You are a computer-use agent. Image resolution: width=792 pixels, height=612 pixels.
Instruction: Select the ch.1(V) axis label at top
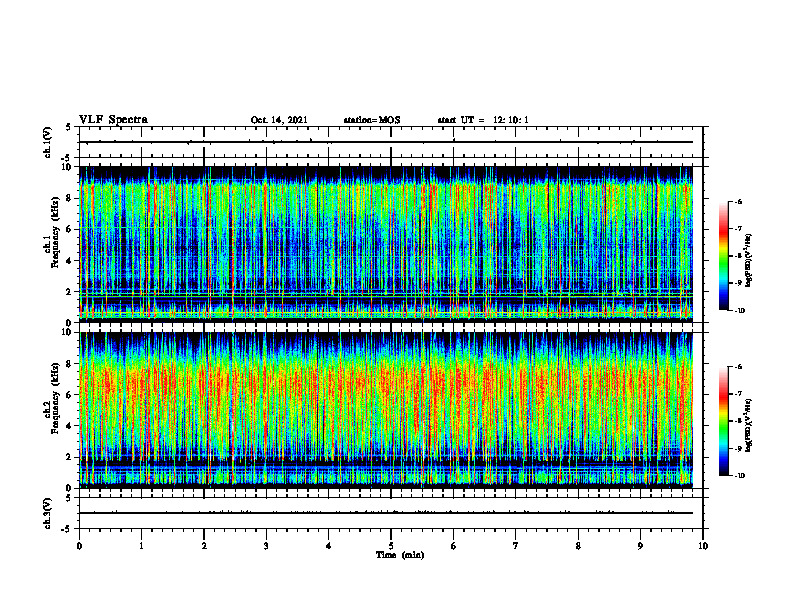[x=48, y=142]
